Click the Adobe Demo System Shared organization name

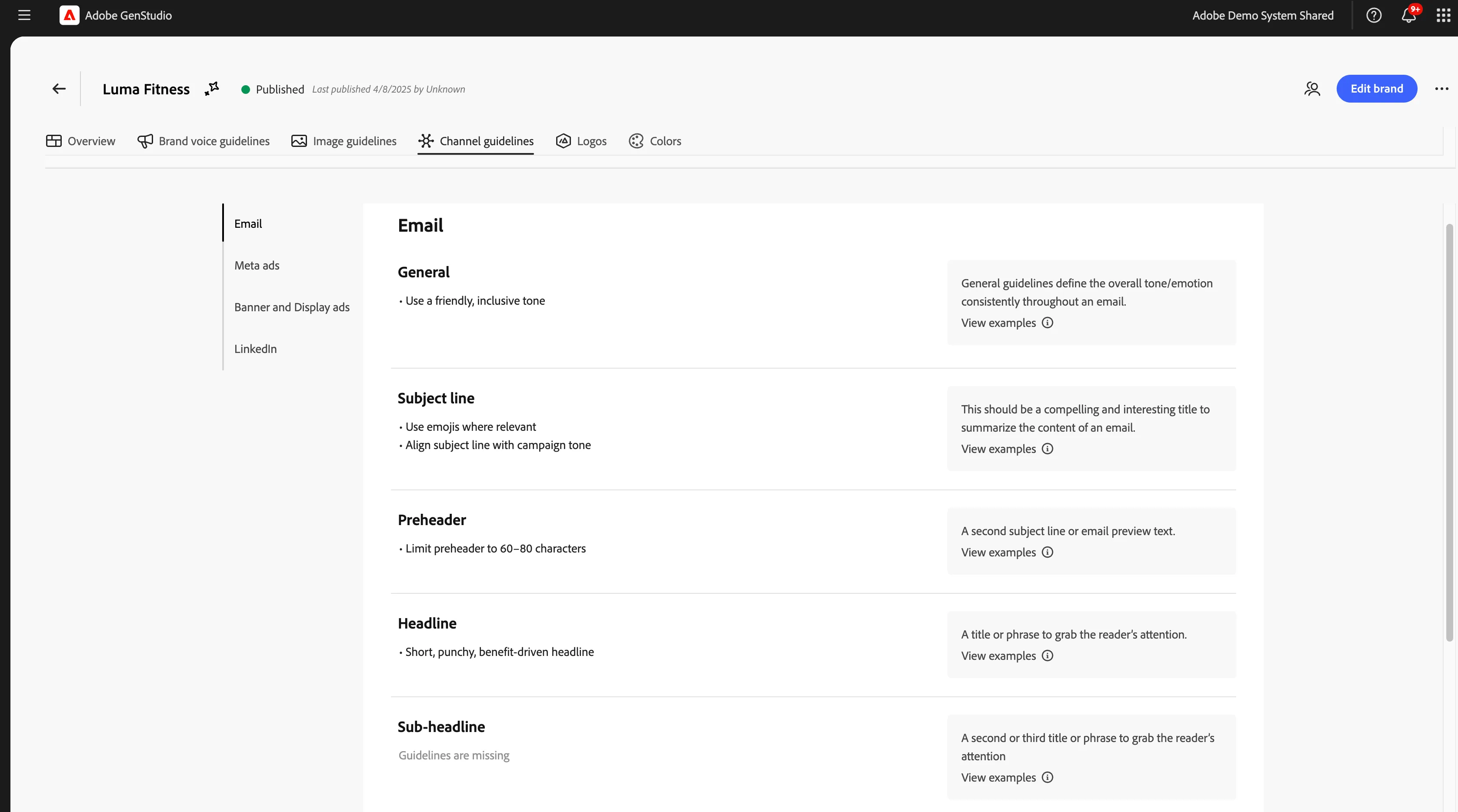pyautogui.click(x=1263, y=15)
